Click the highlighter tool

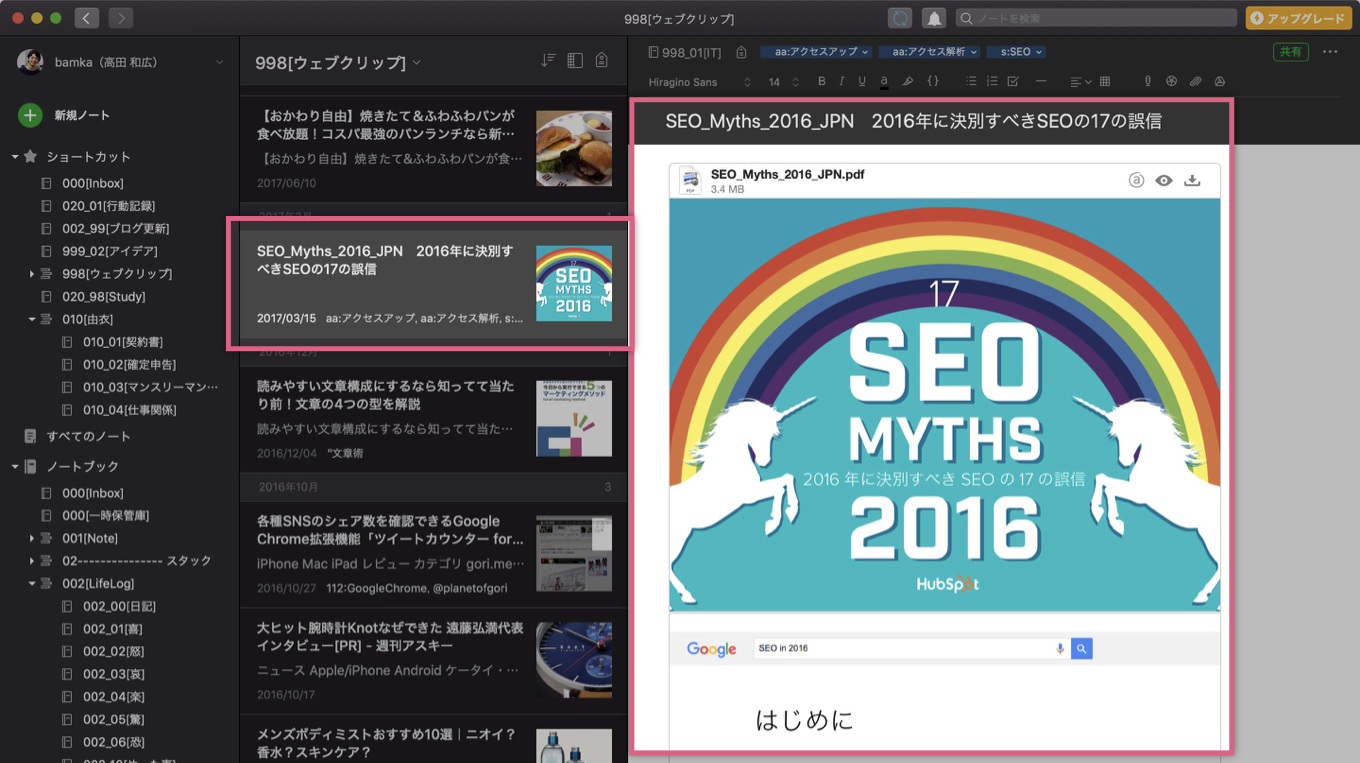coord(908,81)
